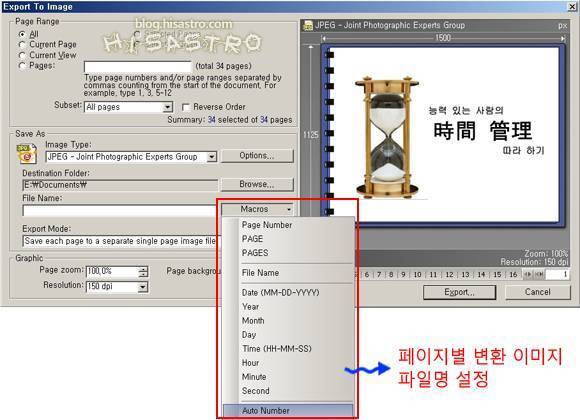Click the previous/next page arrows icon in the preview
The width and height of the screenshot is (580, 420).
point(528,275)
